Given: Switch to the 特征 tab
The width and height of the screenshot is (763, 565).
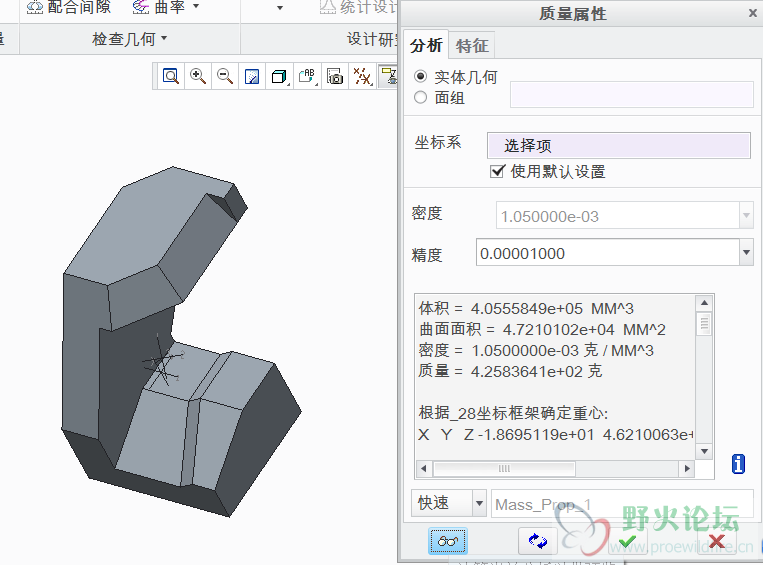Looking at the screenshot, I should click(x=472, y=46).
